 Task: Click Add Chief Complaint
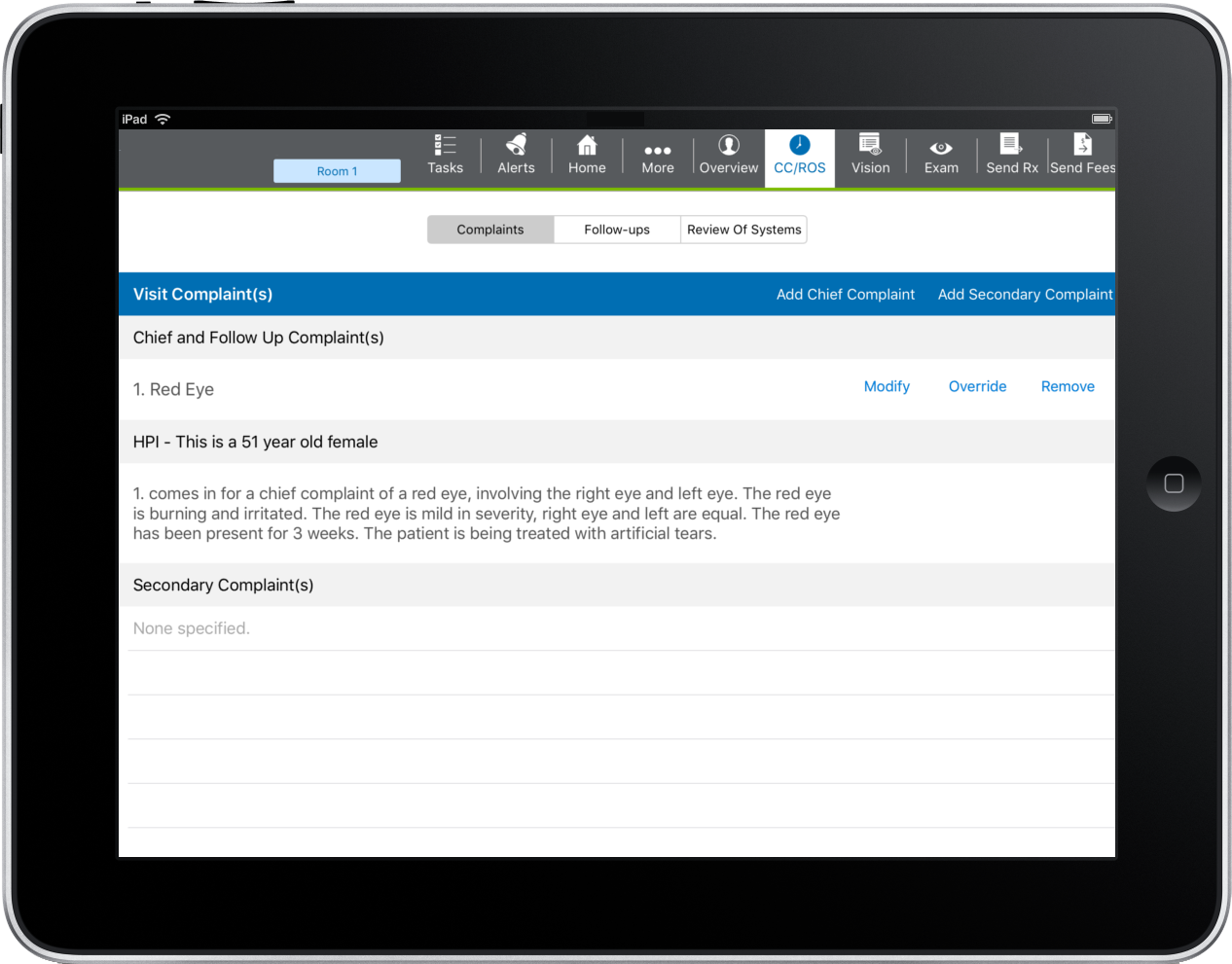pyautogui.click(x=846, y=295)
